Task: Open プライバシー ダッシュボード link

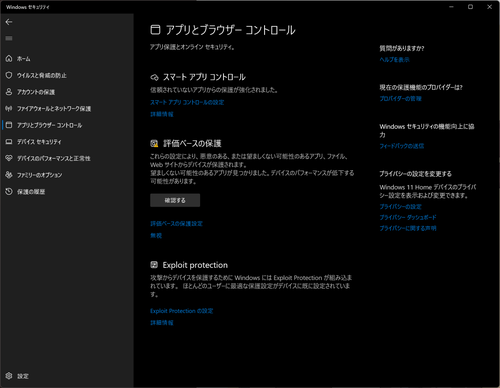Action: tap(408, 217)
